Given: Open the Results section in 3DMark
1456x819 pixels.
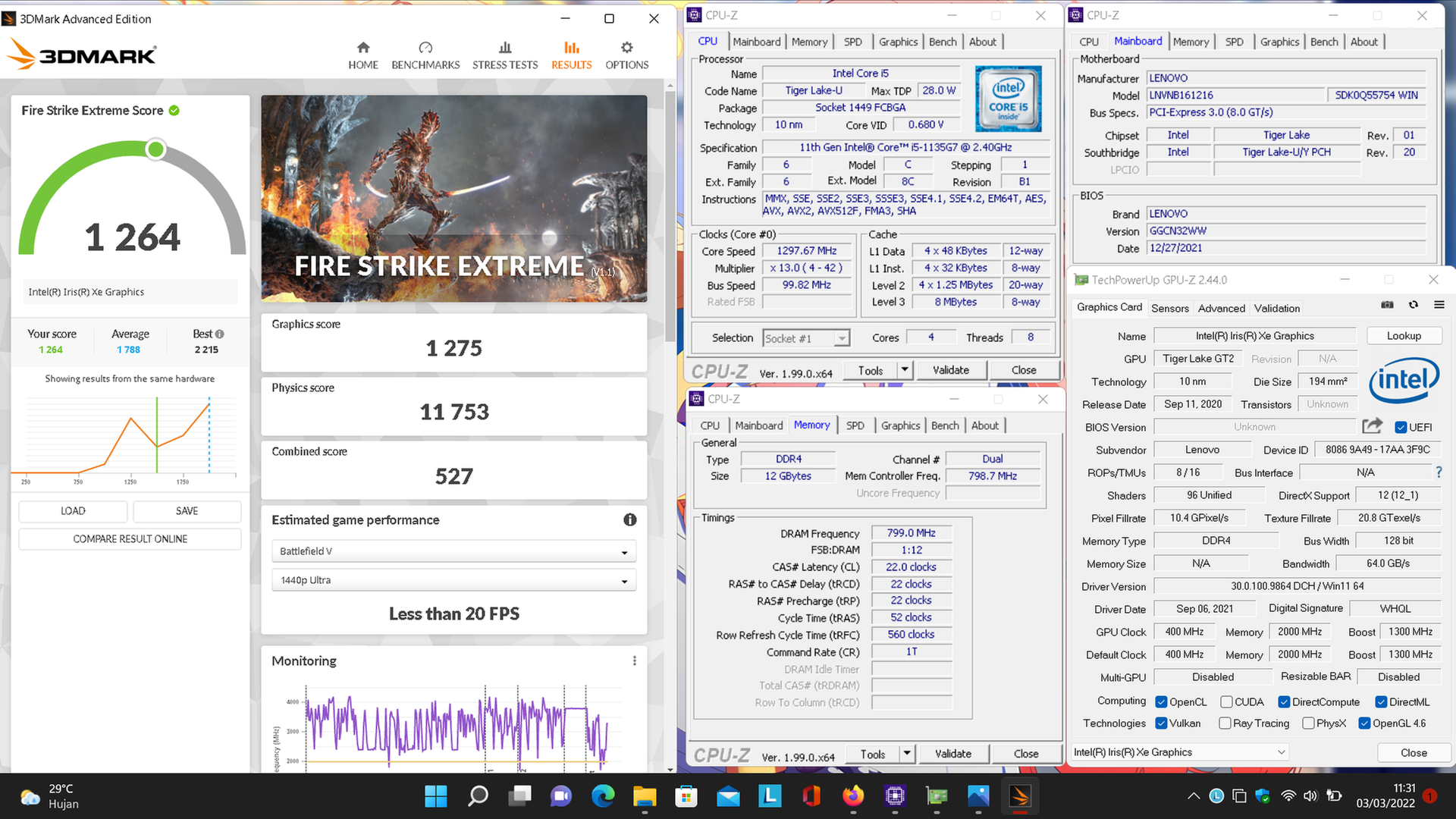Looking at the screenshot, I should tap(572, 55).
